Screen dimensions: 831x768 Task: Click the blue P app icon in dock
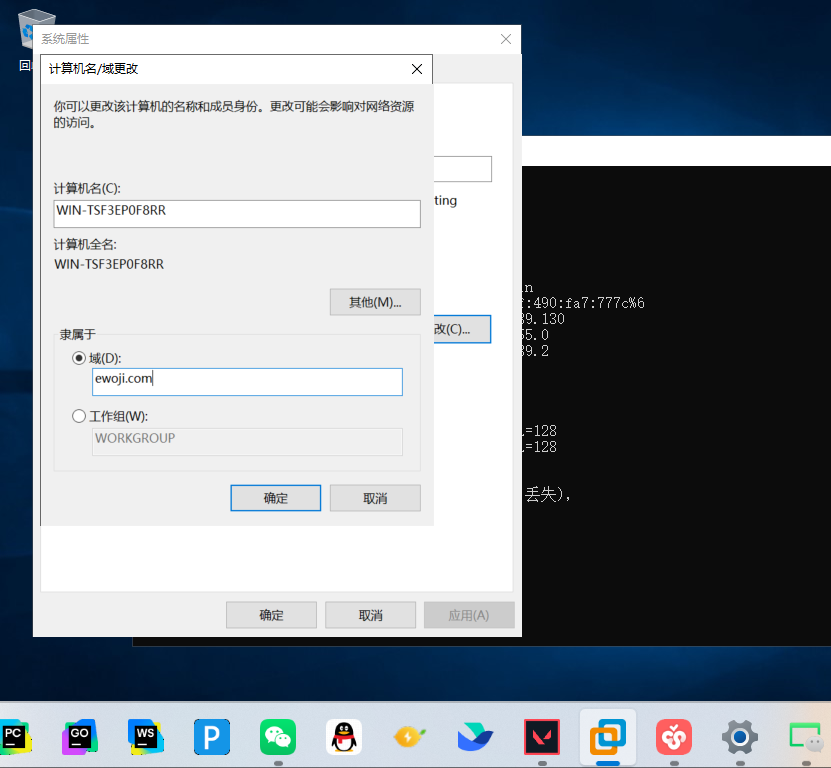click(x=211, y=737)
